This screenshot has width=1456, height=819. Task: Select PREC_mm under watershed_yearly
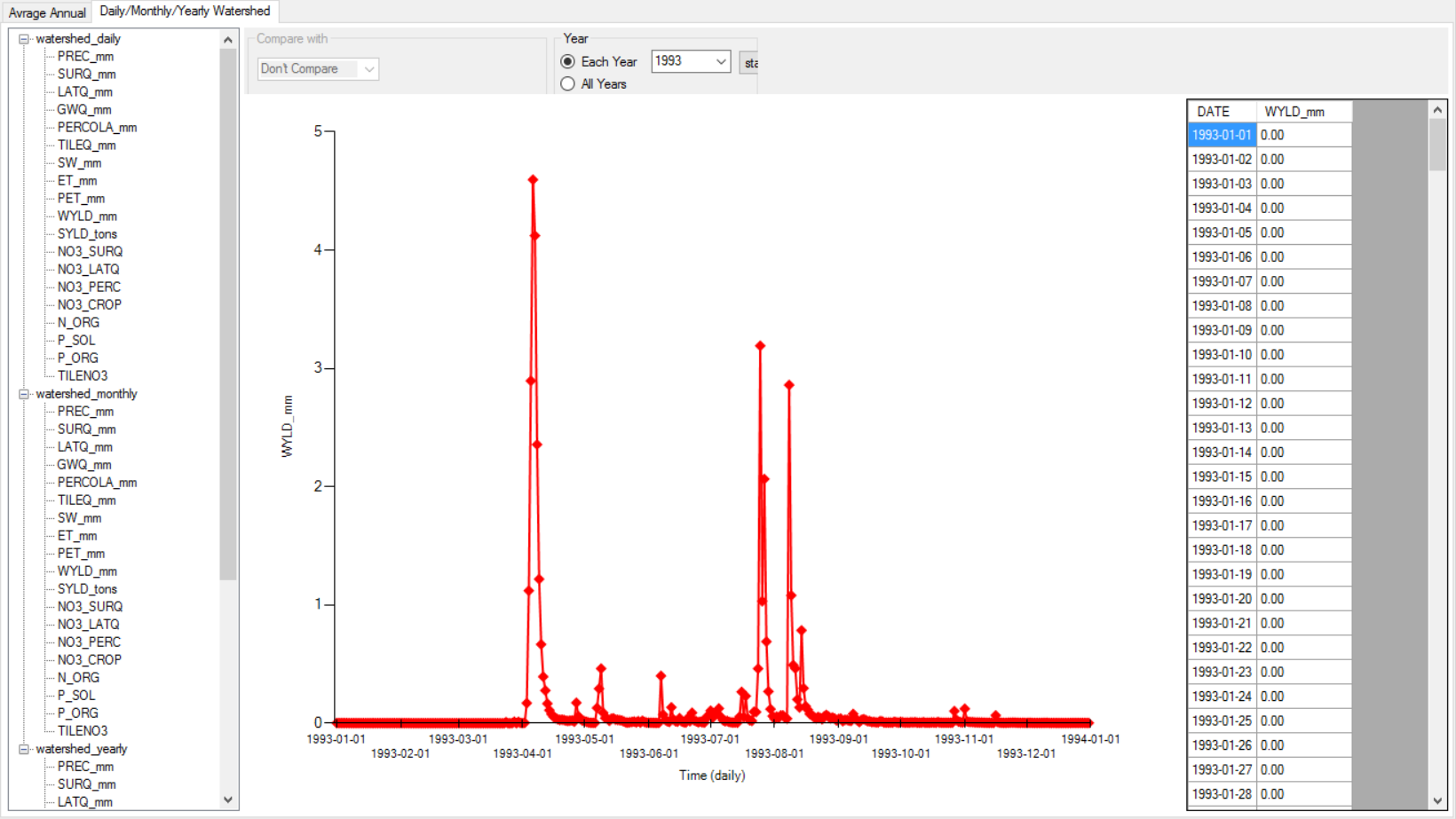pyautogui.click(x=85, y=767)
